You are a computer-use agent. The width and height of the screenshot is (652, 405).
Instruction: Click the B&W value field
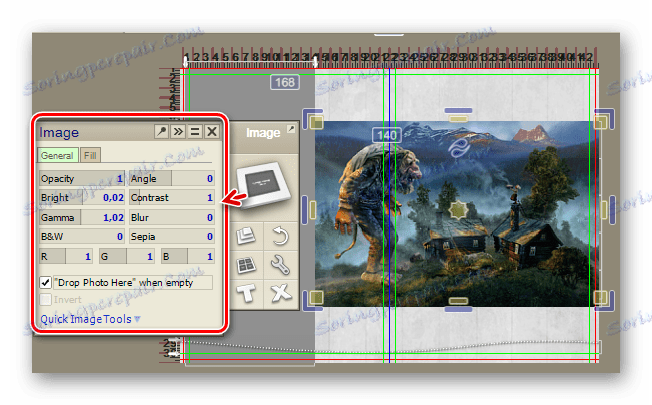coord(82,236)
